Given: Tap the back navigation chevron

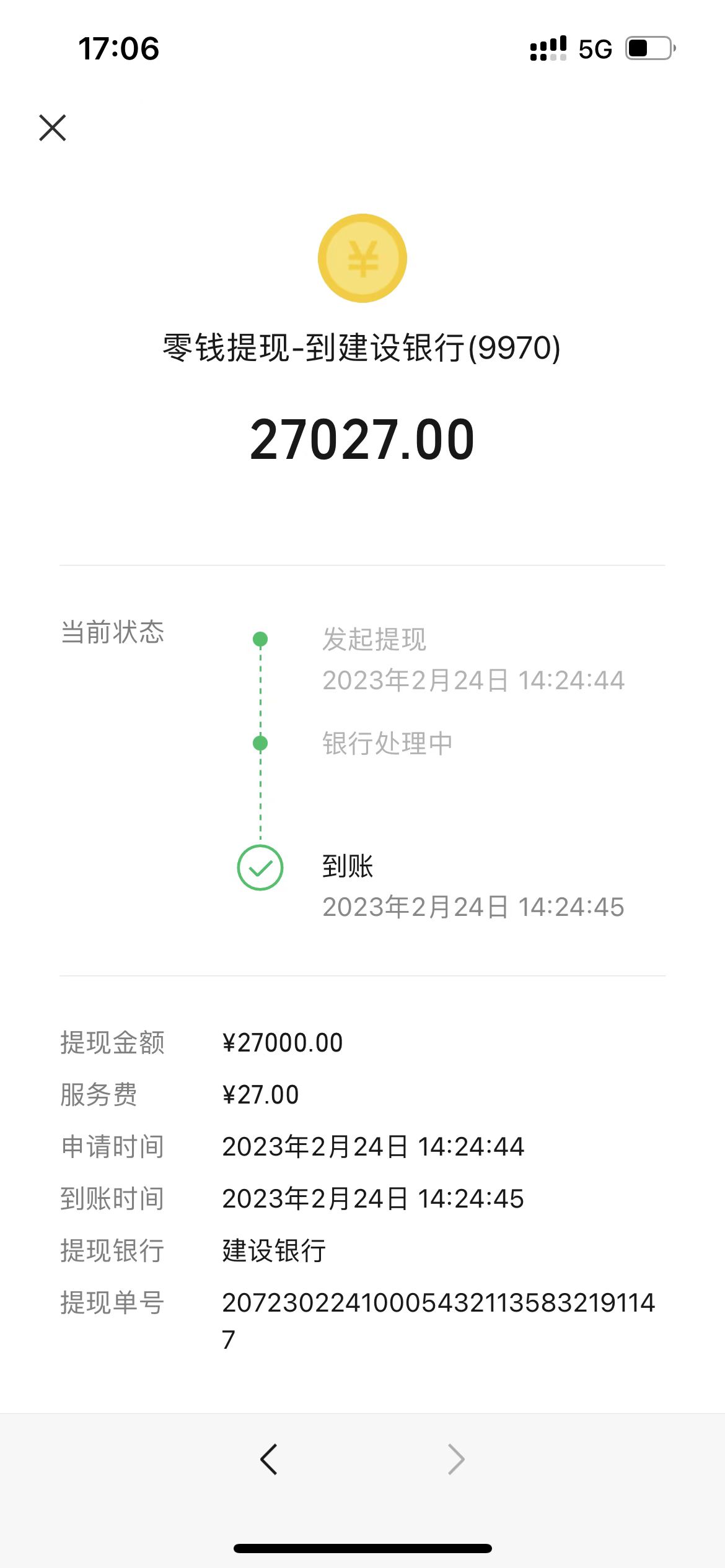Looking at the screenshot, I should (269, 1460).
